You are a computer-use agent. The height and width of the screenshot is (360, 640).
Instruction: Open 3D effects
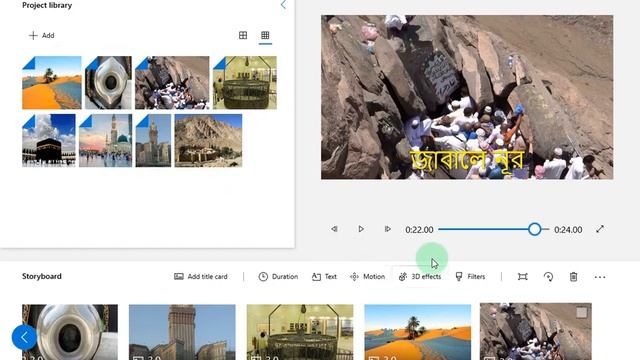420,277
